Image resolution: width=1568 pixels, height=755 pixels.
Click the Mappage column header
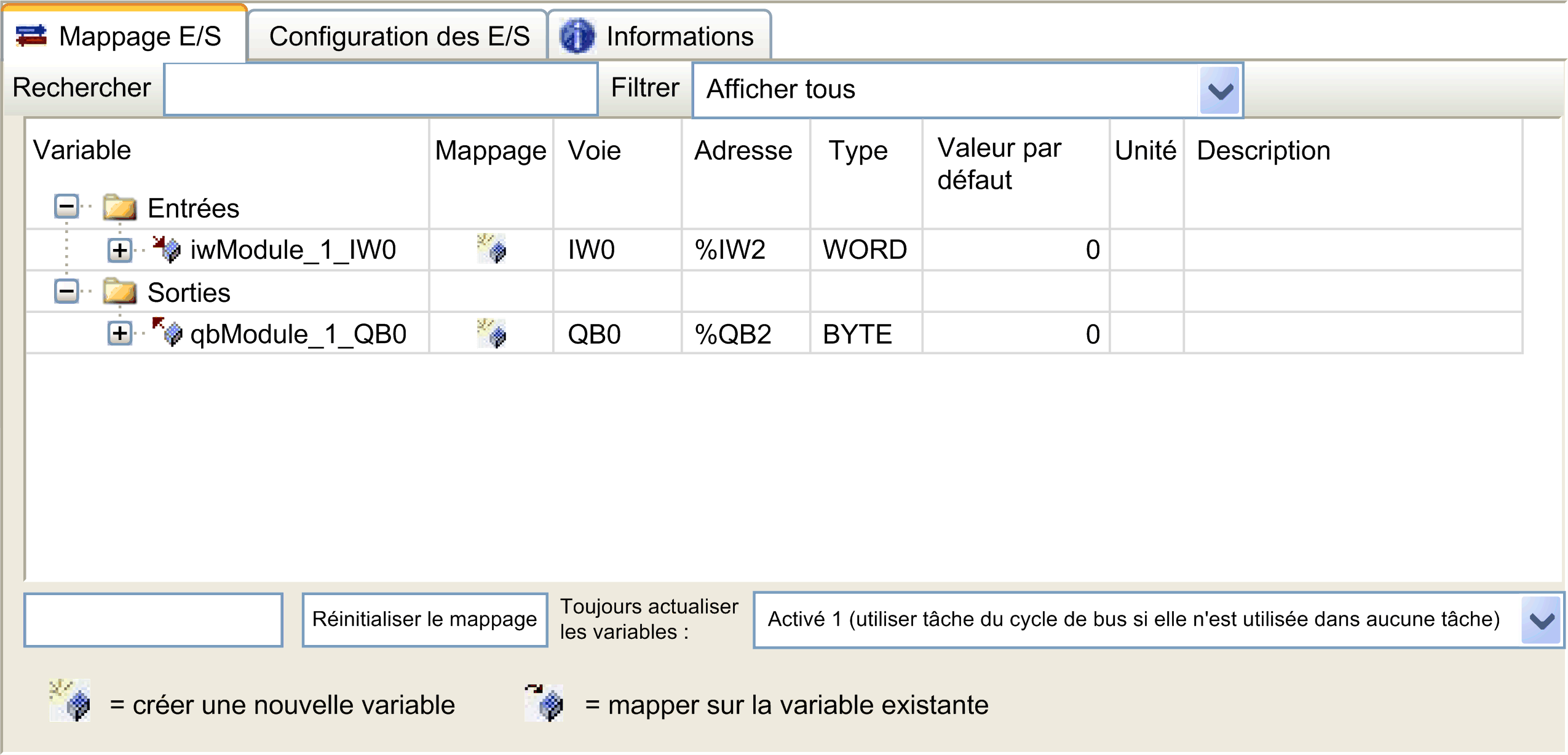(x=491, y=151)
